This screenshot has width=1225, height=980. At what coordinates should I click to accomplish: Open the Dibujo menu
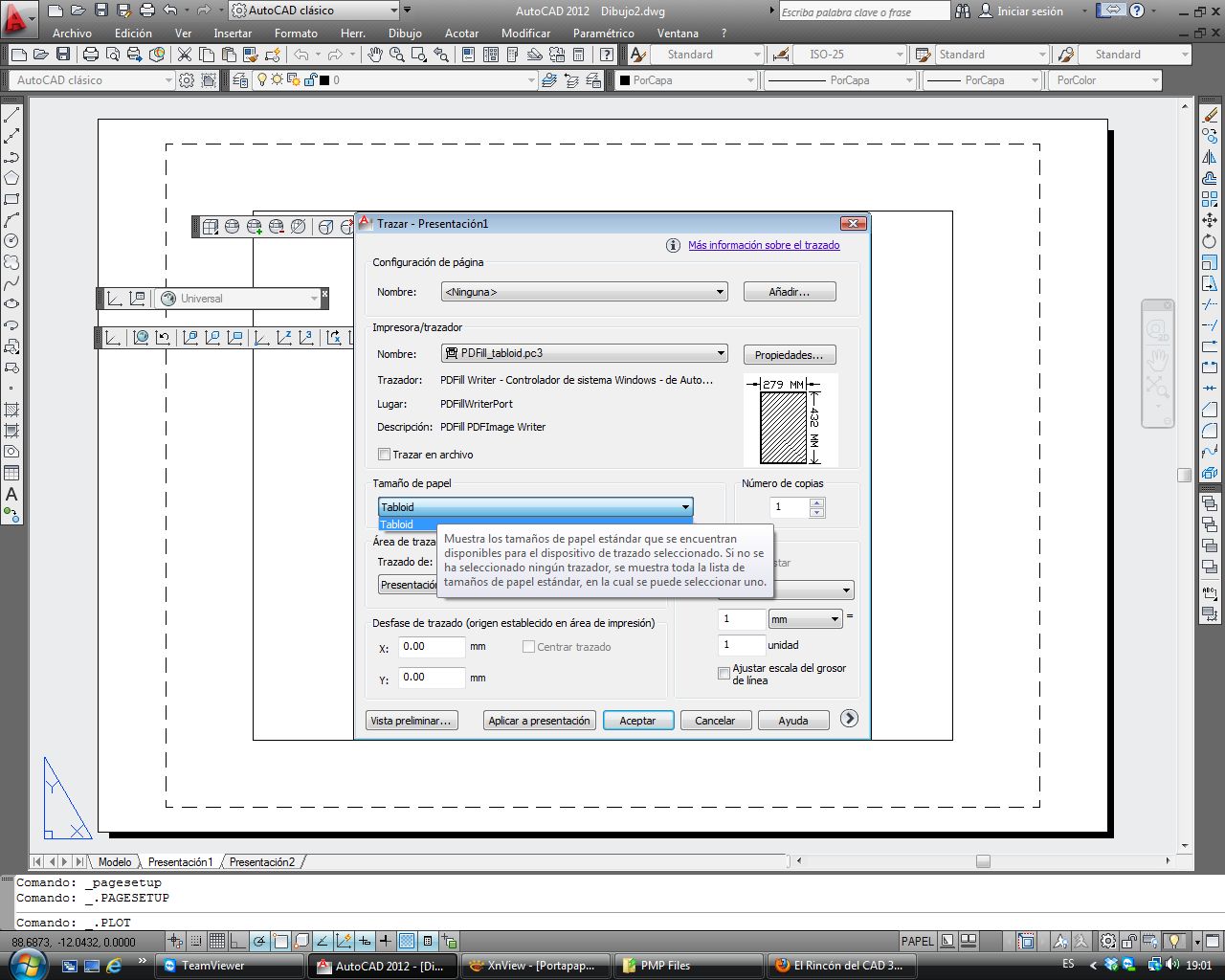[405, 33]
